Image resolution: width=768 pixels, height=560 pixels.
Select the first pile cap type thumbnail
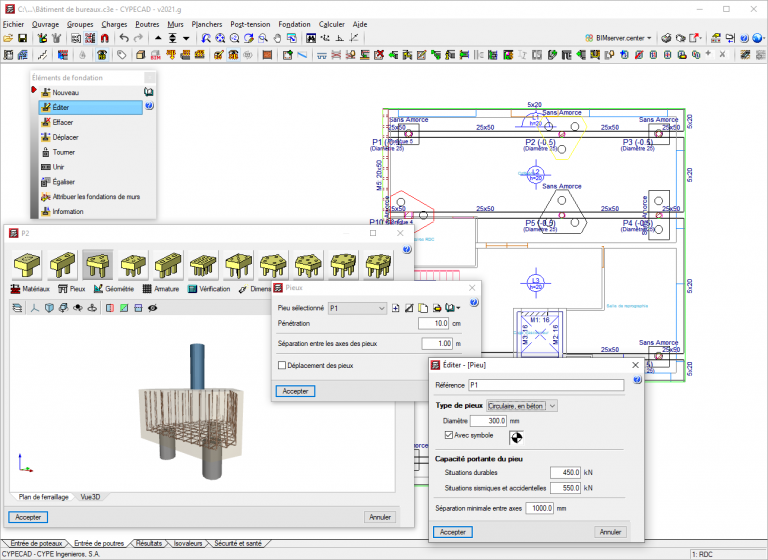[x=27, y=265]
